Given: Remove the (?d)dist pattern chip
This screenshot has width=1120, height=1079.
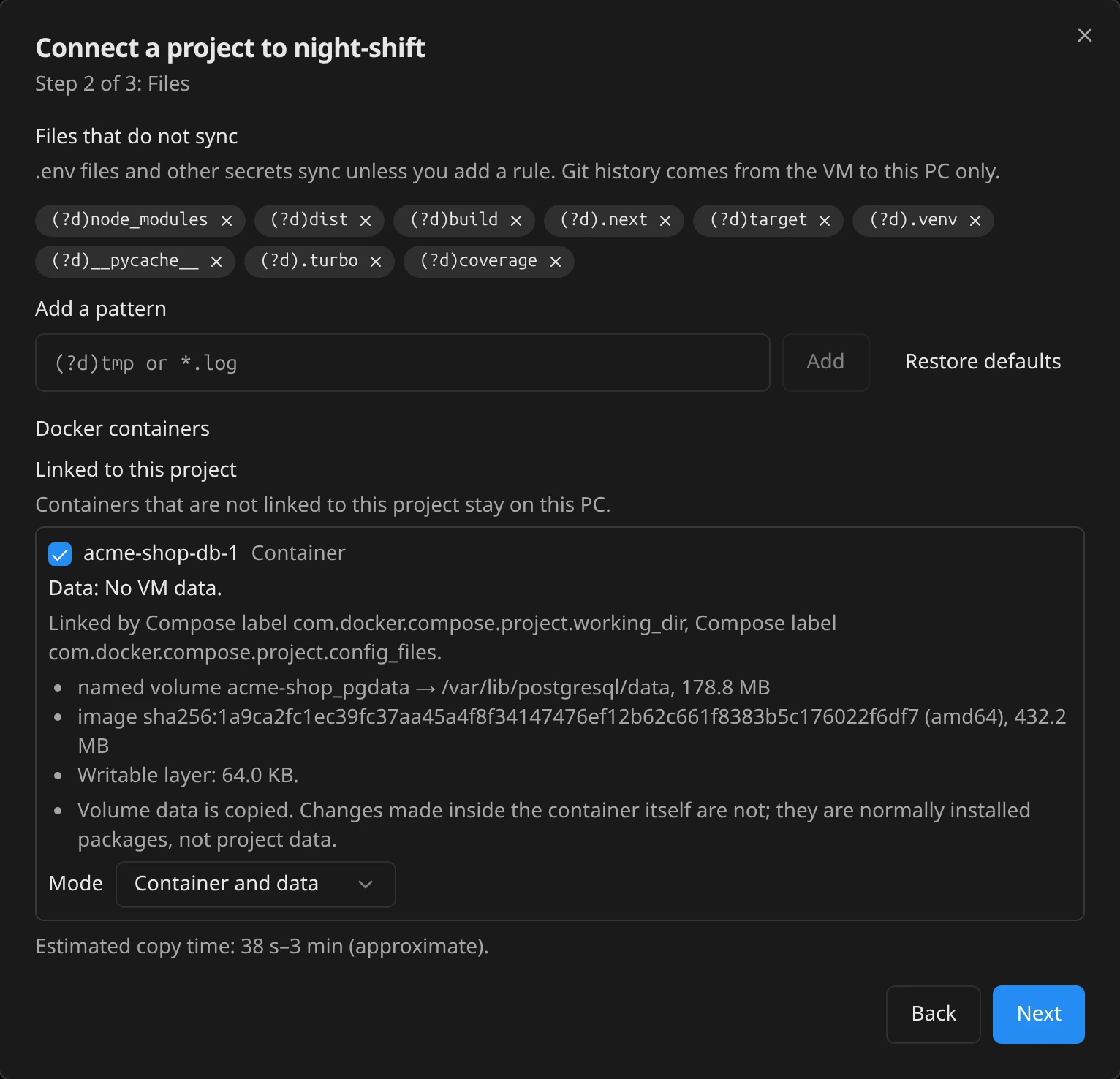Looking at the screenshot, I should click(366, 221).
